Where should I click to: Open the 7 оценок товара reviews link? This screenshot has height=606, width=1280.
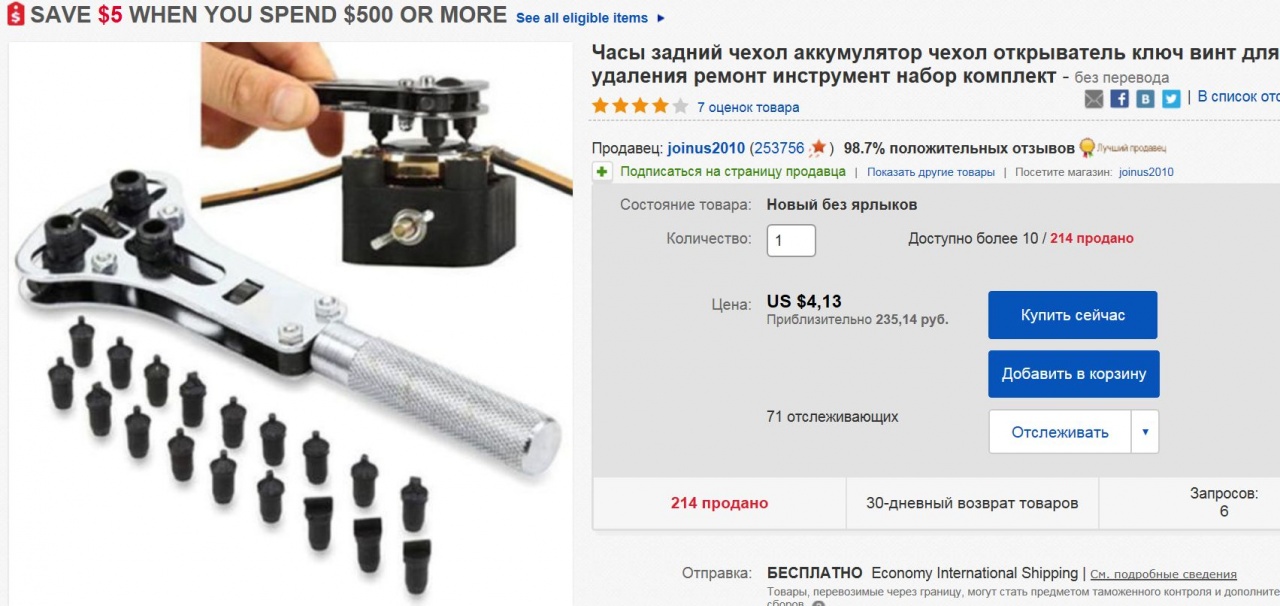coord(748,107)
